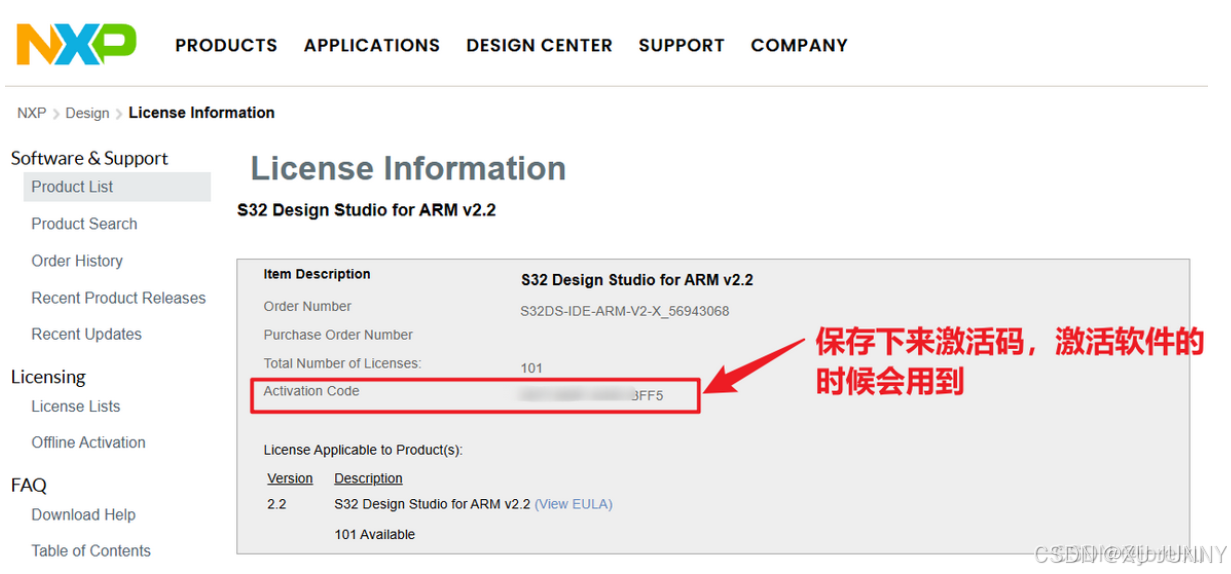Click S32 Design Studio subtitle under page title
Viewport: 1231px width, 574px height.
[x=366, y=210]
